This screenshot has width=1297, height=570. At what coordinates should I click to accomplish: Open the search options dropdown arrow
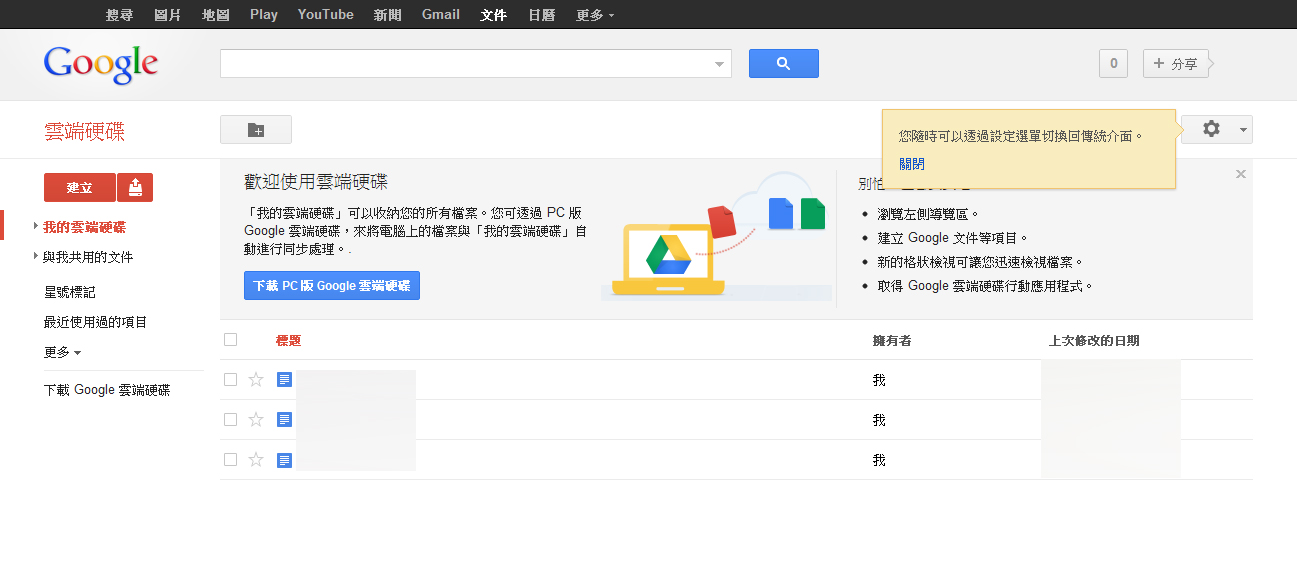tap(719, 64)
